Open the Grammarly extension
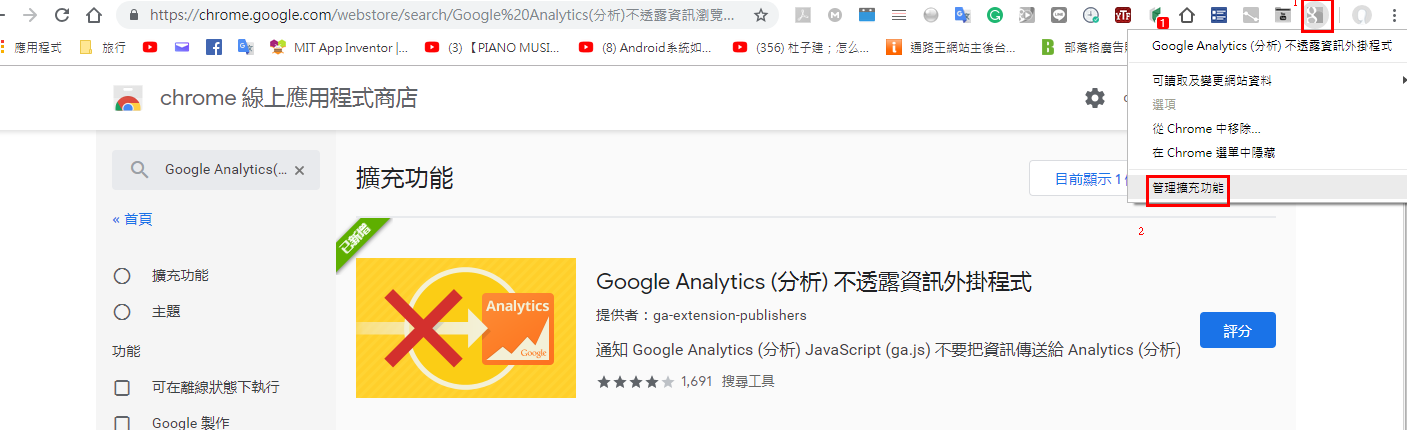This screenshot has height=430, width=1407. click(995, 15)
